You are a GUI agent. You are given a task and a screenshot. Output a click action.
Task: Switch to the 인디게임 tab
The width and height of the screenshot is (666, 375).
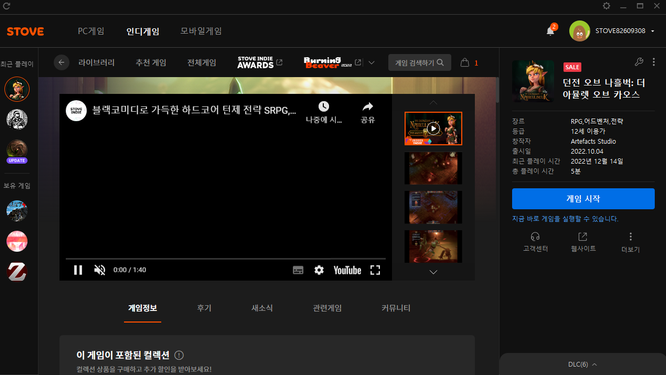(x=143, y=31)
